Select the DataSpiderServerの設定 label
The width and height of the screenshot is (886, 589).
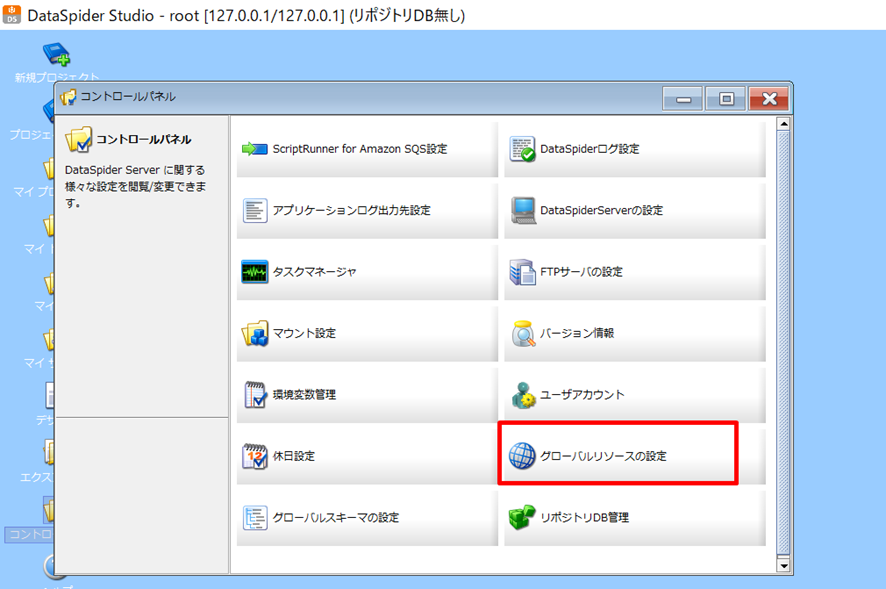[x=602, y=210]
